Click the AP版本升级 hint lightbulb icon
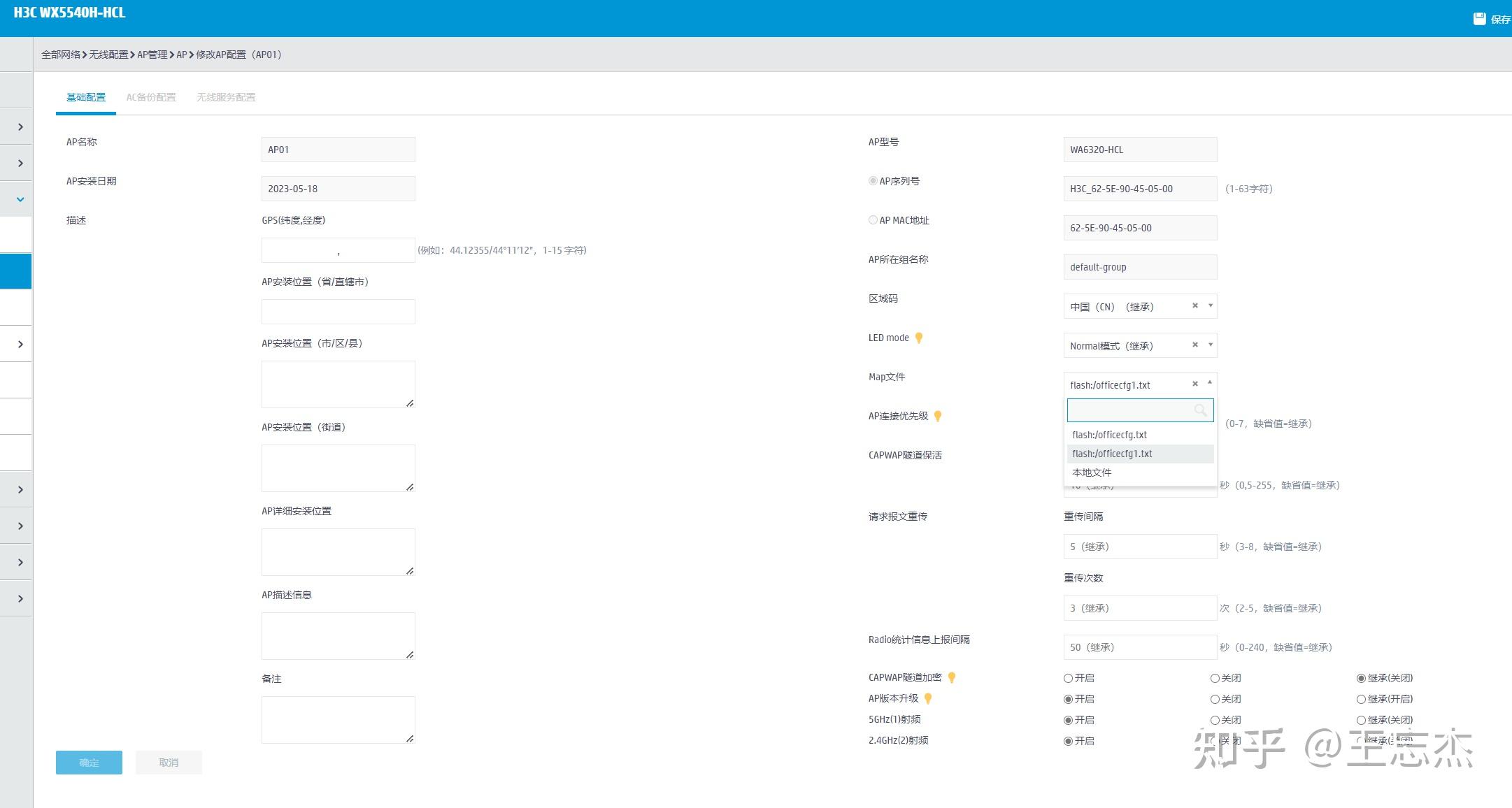This screenshot has width=1512, height=808. pos(928,698)
